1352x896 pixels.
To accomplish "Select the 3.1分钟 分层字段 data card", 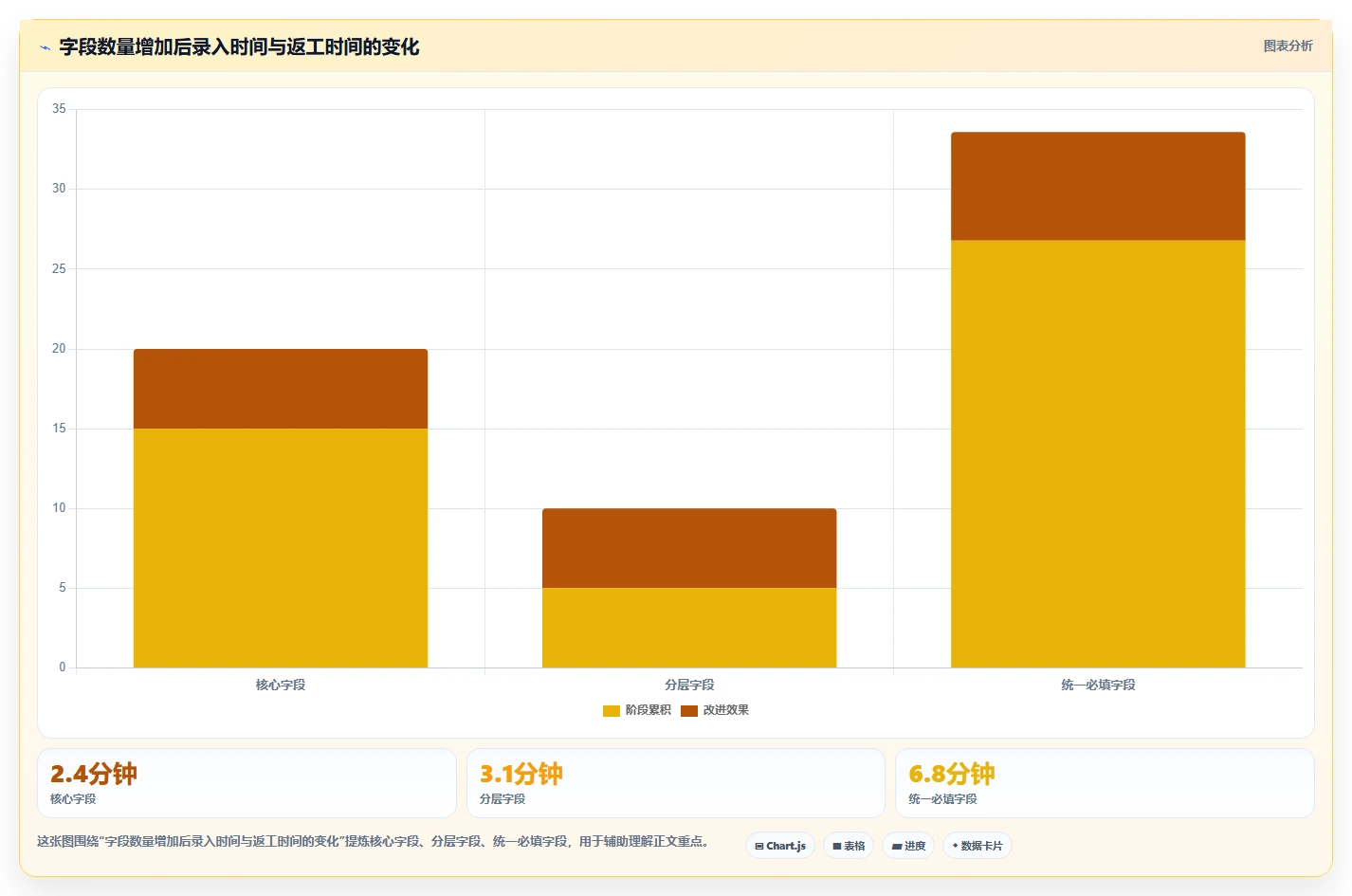I will click(676, 783).
